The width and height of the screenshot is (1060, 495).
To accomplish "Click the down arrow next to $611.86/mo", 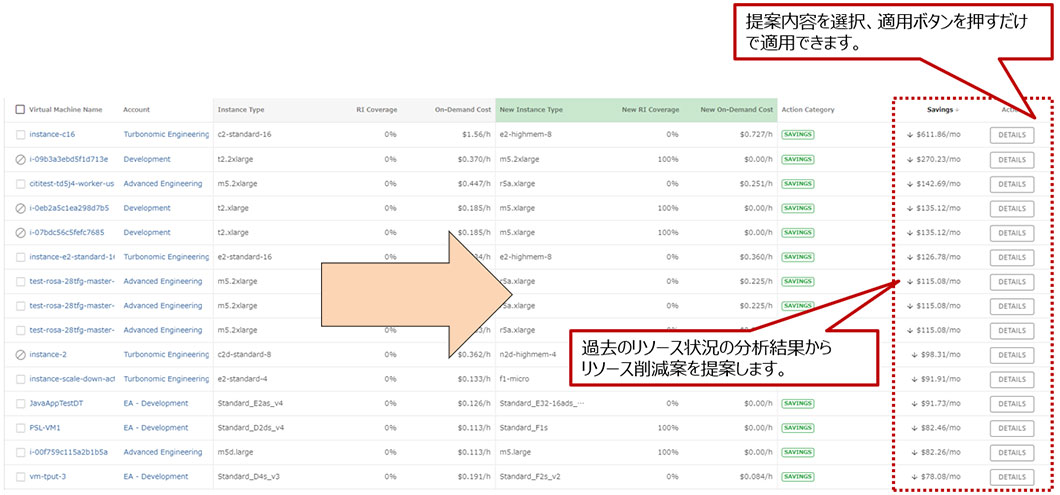I will coord(910,134).
